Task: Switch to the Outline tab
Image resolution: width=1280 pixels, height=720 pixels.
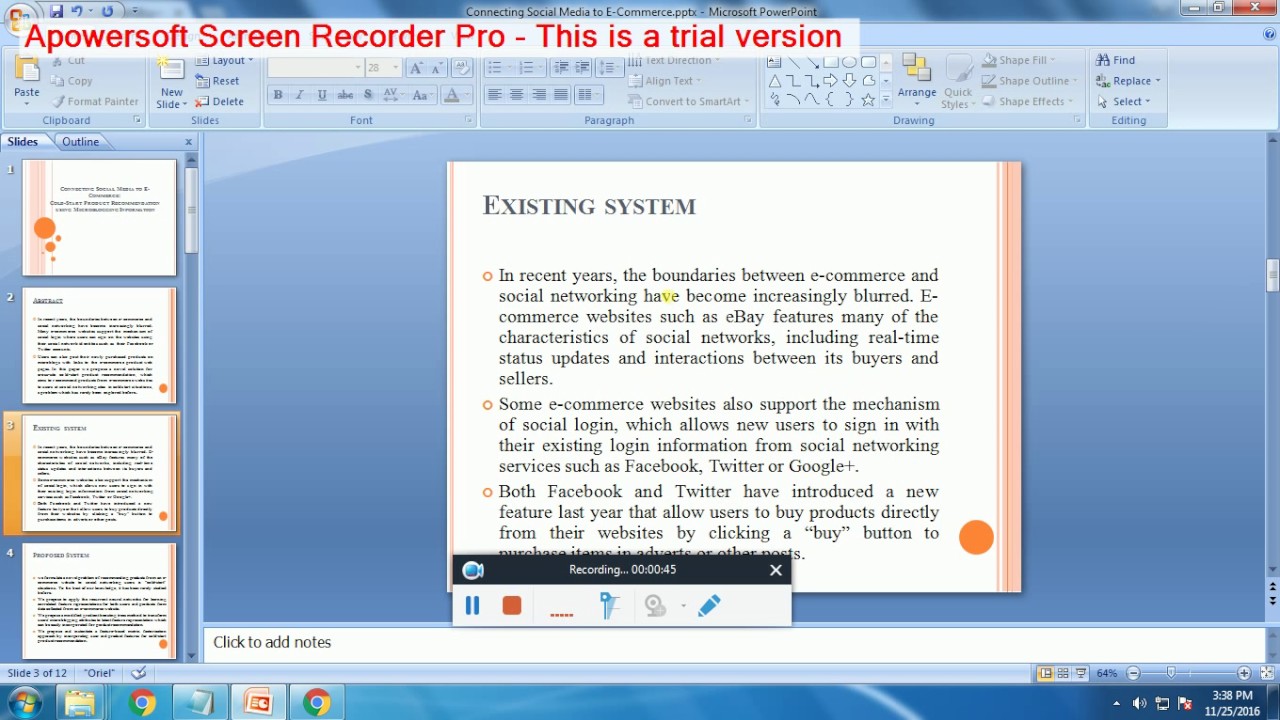Action: click(x=80, y=142)
